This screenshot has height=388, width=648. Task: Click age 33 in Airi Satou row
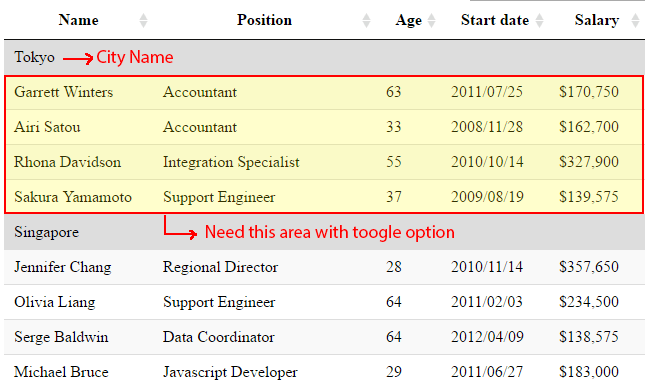pyautogui.click(x=394, y=127)
